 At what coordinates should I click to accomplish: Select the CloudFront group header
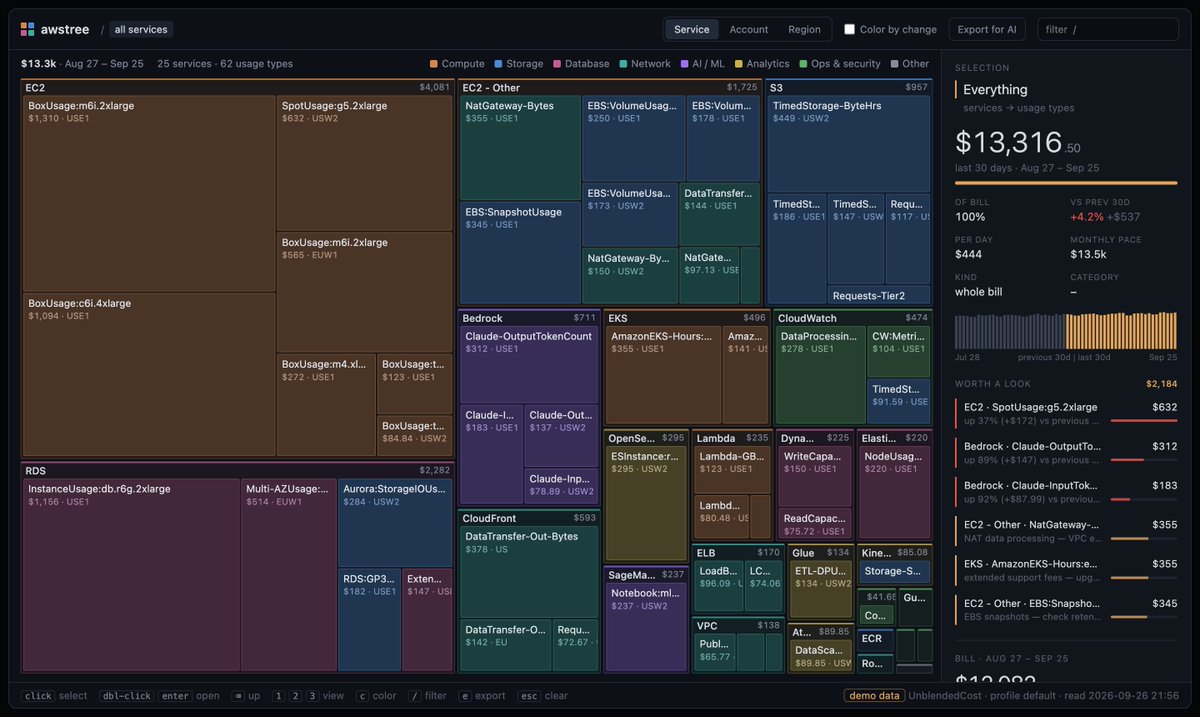point(530,518)
